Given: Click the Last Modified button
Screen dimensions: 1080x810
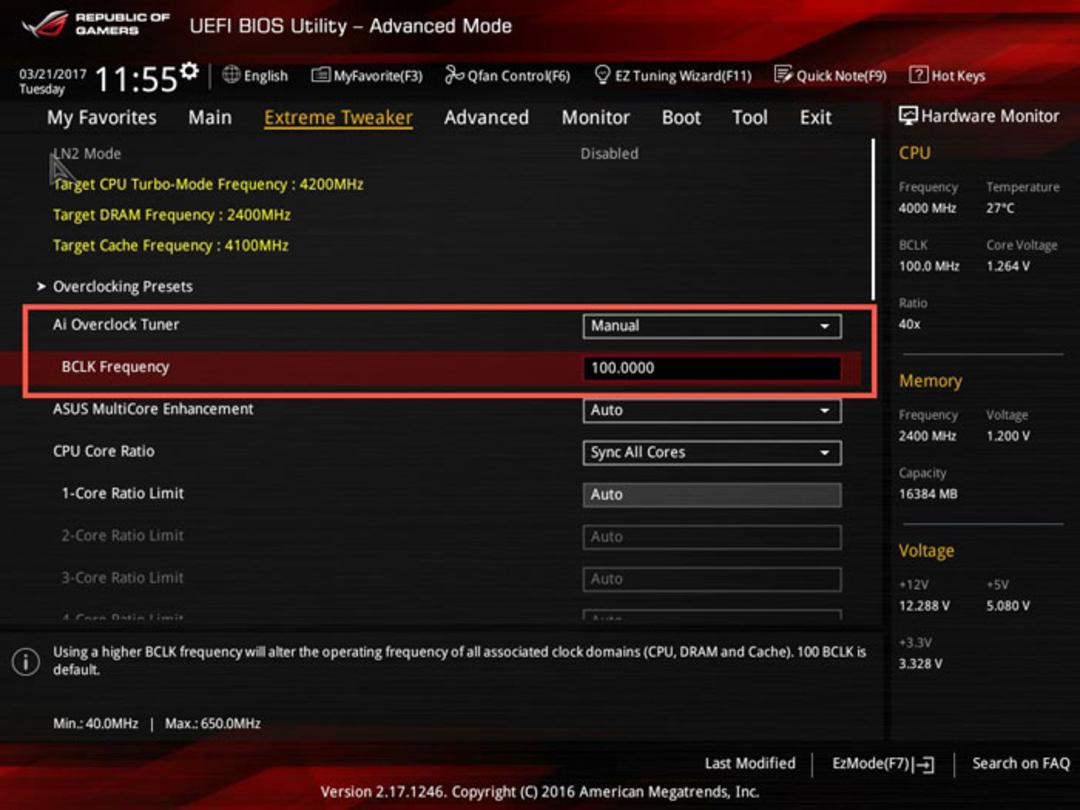Looking at the screenshot, I should tap(750, 763).
